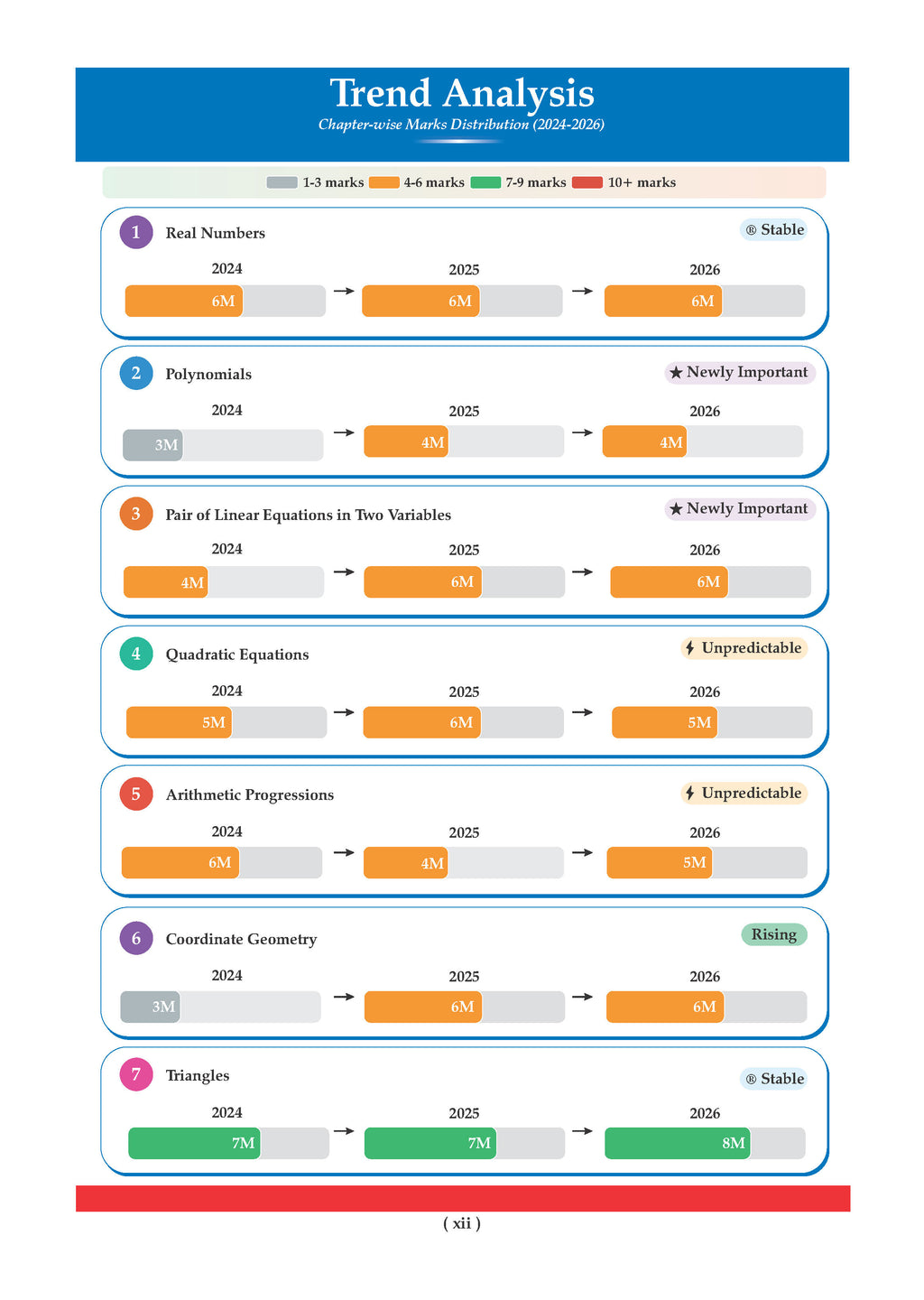924x1300 pixels.
Task: Click the Rising badge for Coordinate Geometry
Action: click(x=773, y=934)
